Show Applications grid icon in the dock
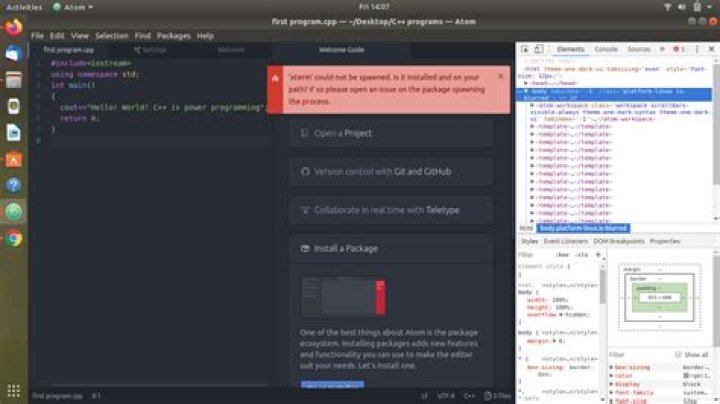 click(13, 390)
